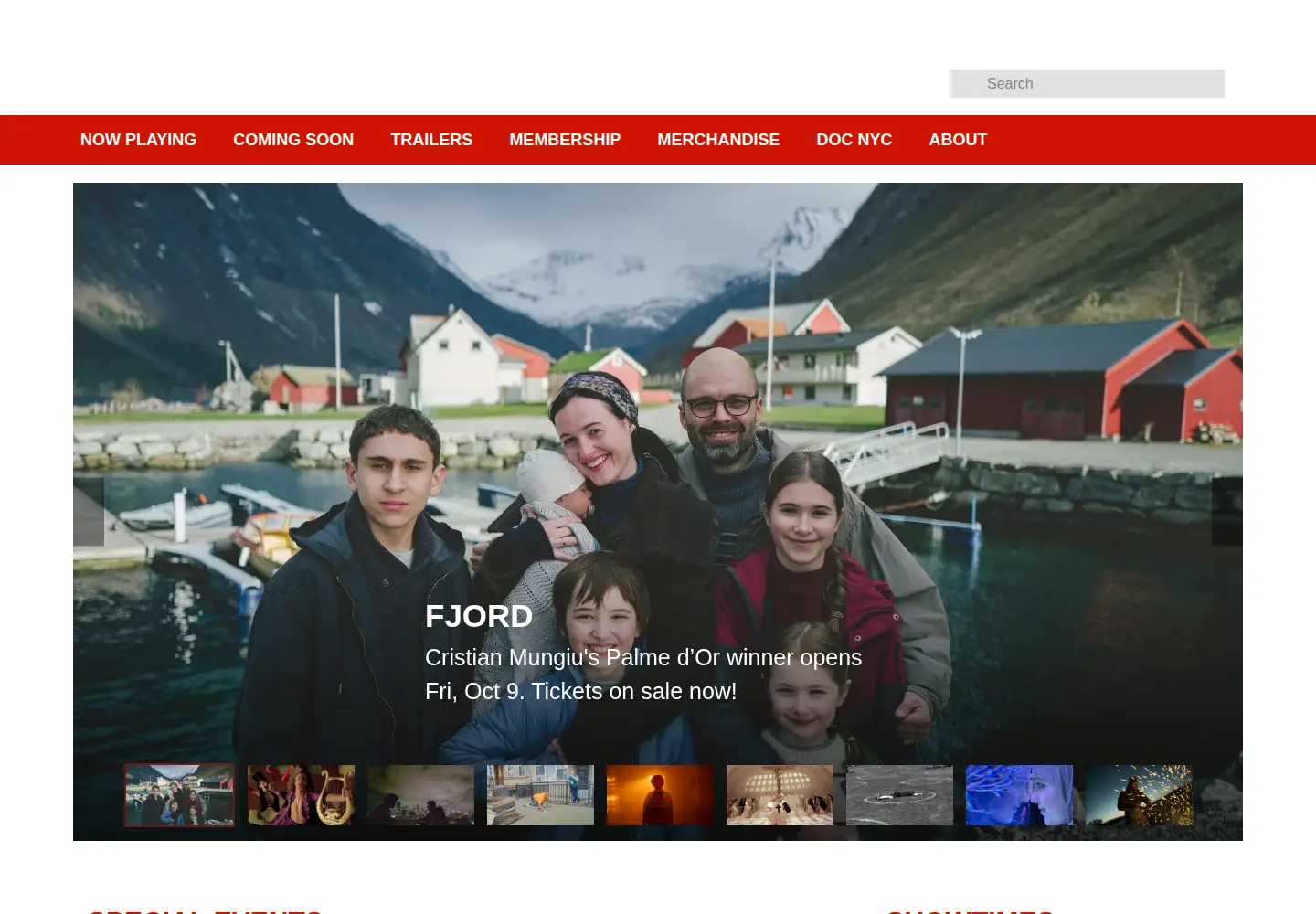The image size is (1316, 914).
Task: Select the domed hall dancers thumbnail
Action: 780,795
